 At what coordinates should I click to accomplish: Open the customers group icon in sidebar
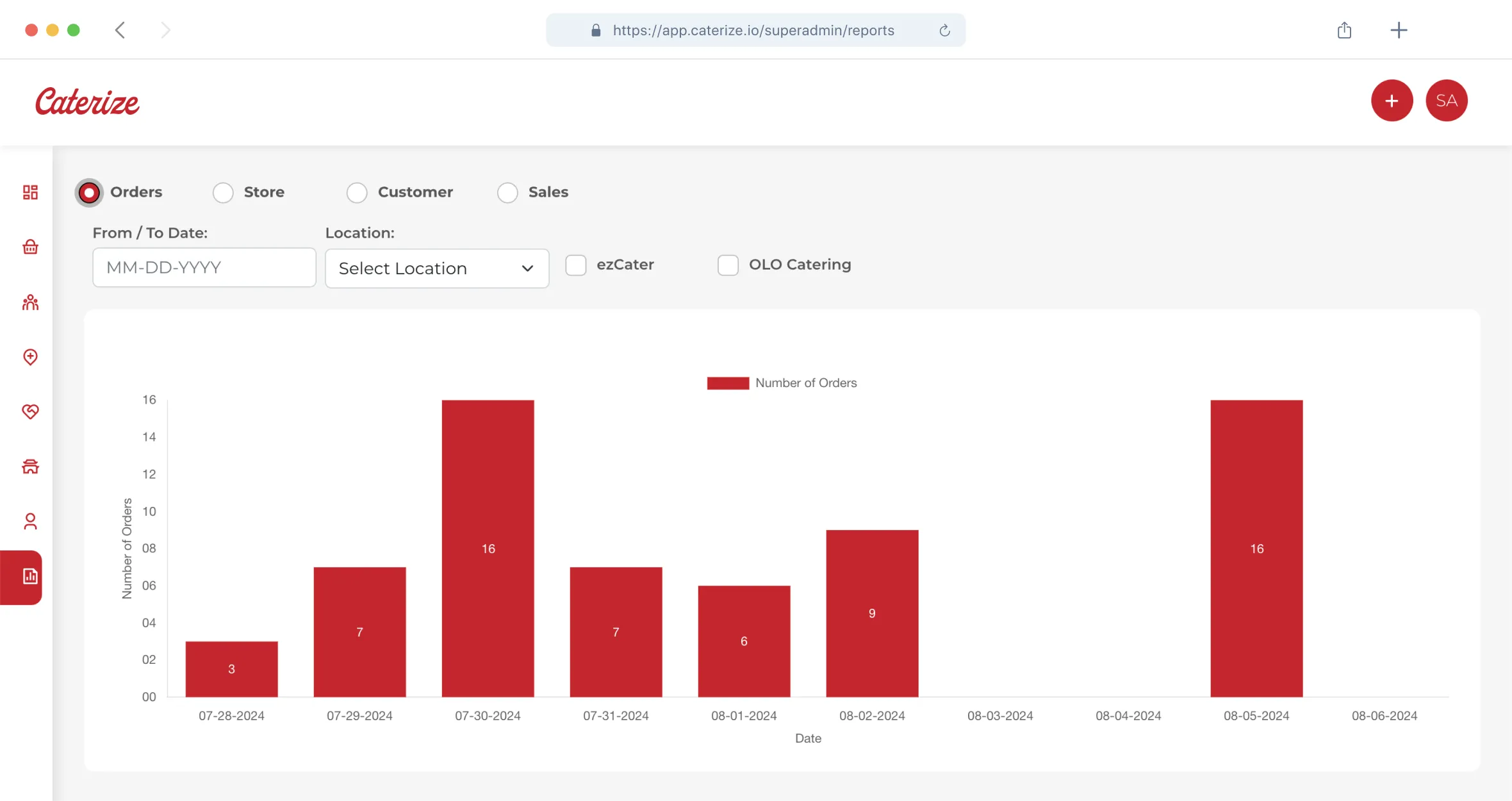point(30,302)
